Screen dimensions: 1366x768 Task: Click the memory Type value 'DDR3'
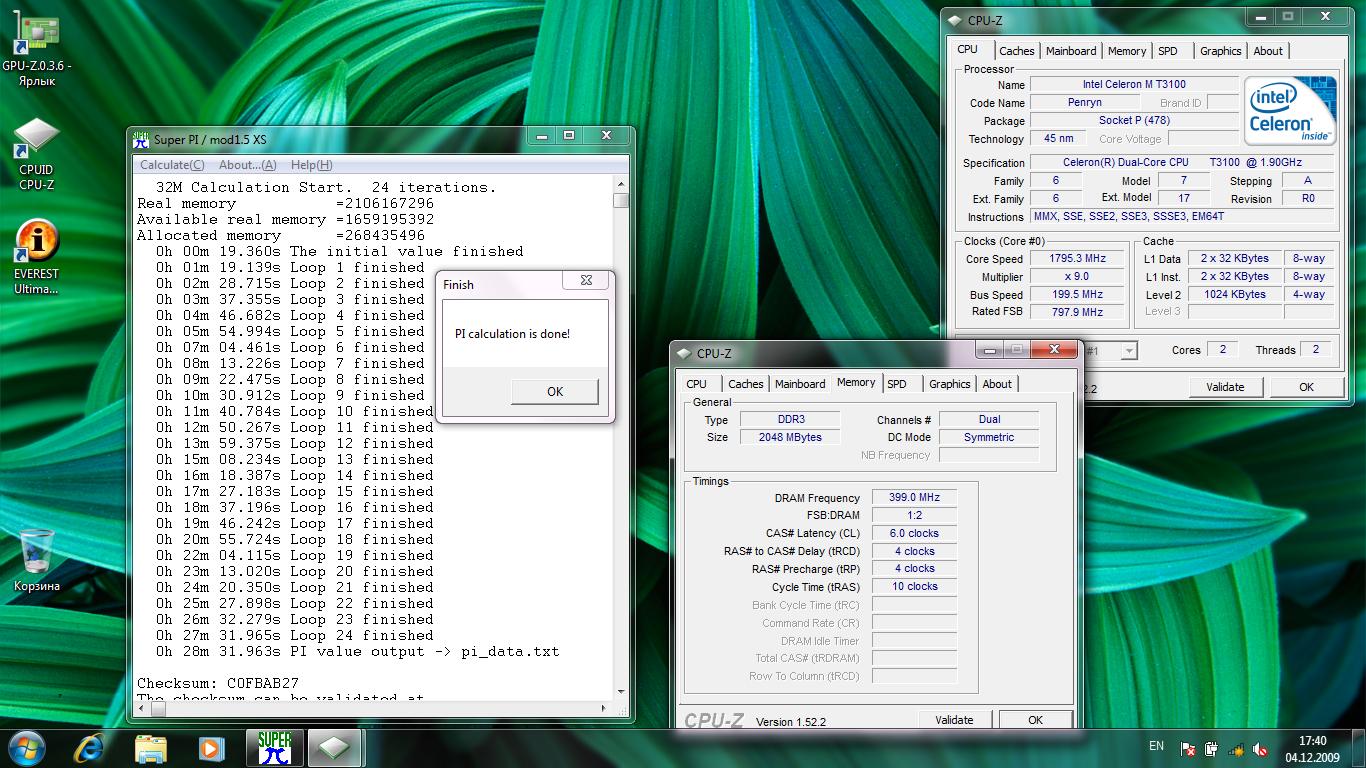coord(791,420)
